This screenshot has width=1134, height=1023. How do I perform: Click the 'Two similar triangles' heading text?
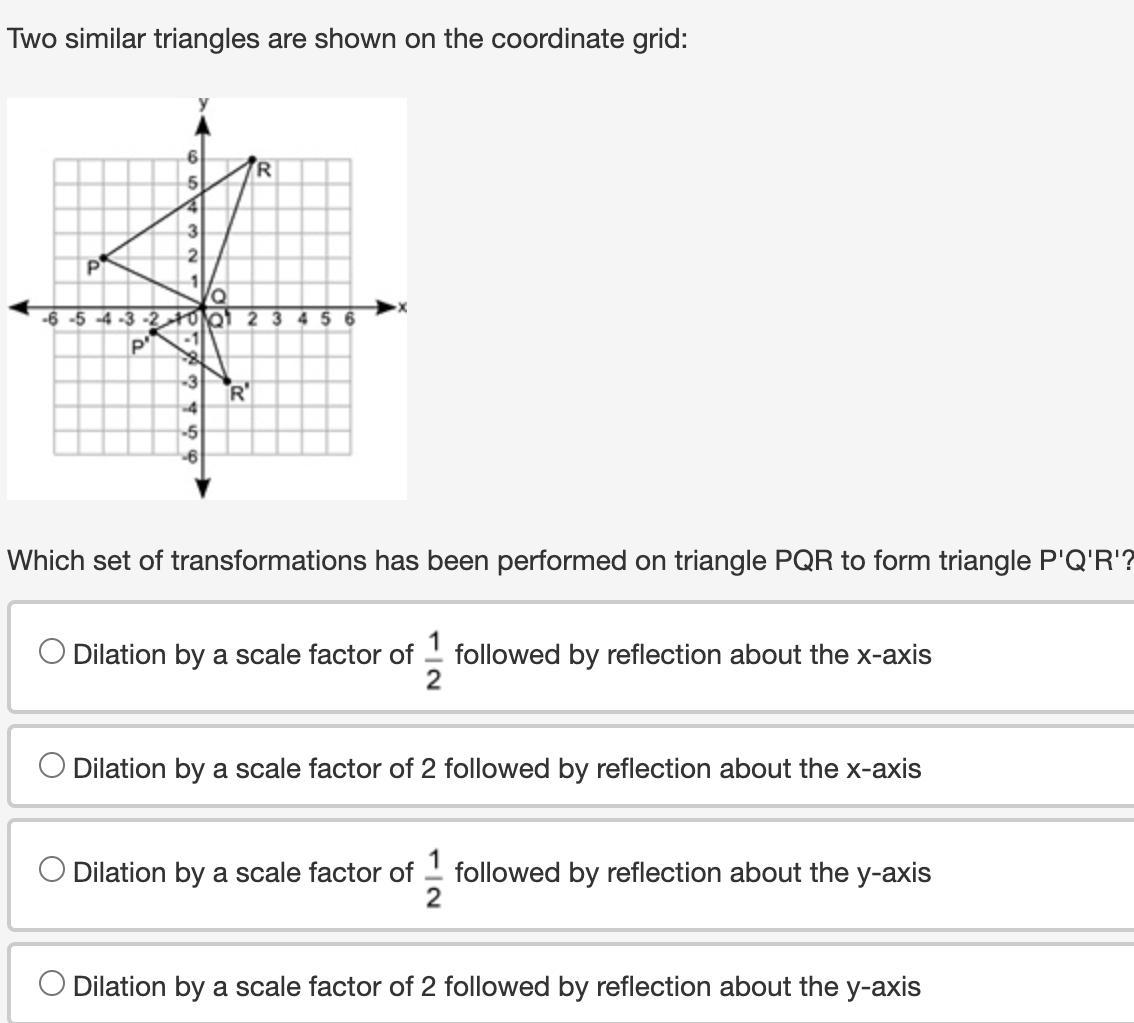point(347,40)
